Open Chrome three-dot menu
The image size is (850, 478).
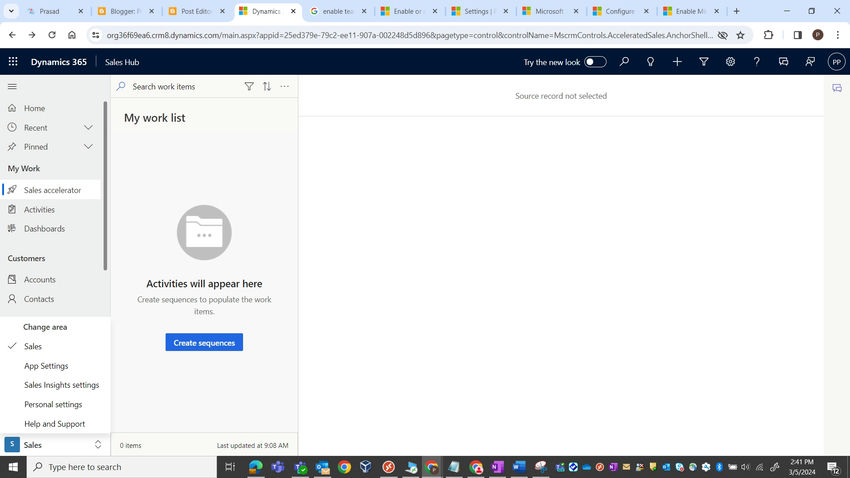point(838,35)
